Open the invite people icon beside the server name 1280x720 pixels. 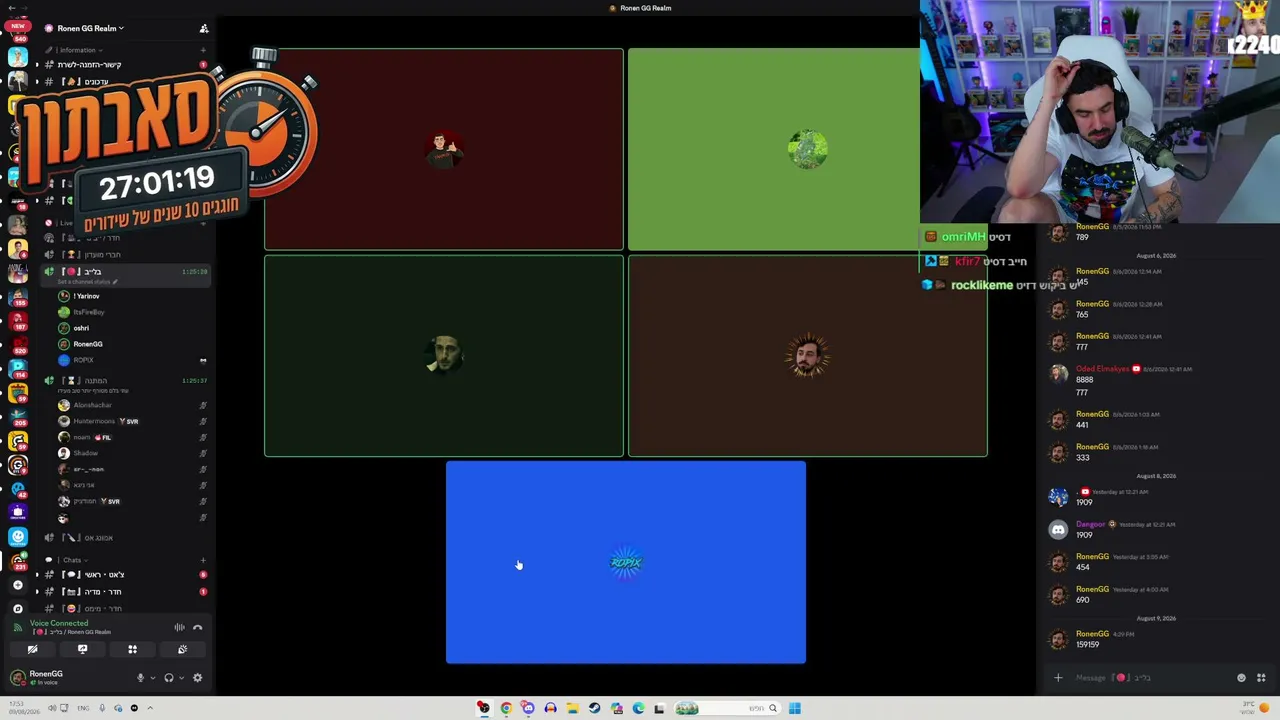click(x=204, y=28)
